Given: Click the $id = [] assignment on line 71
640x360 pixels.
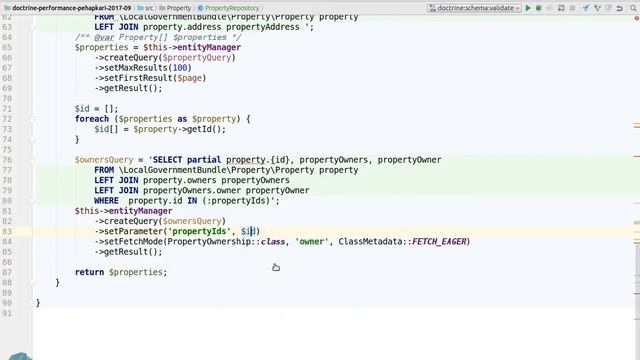Looking at the screenshot, I should point(96,109).
